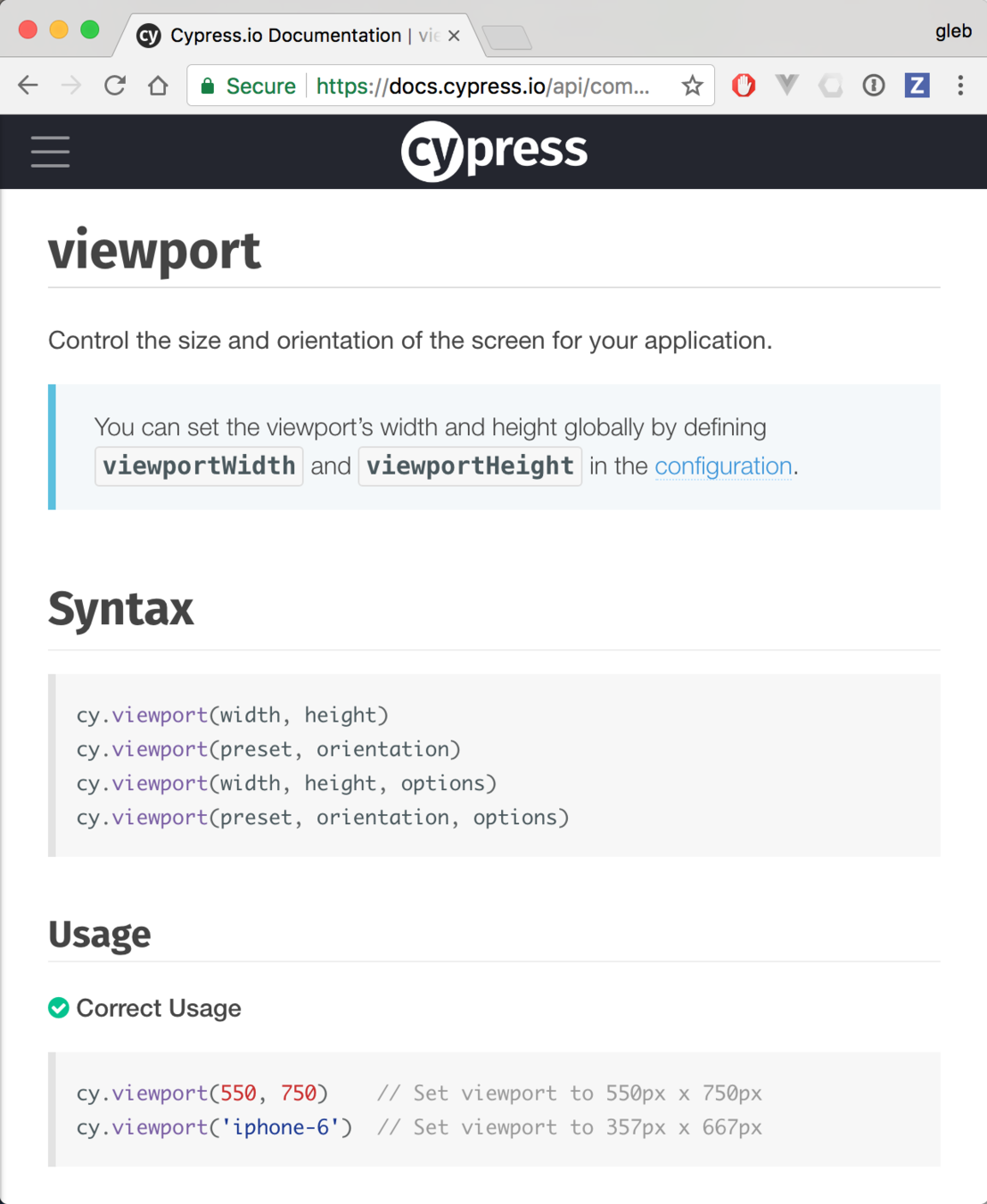Image resolution: width=987 pixels, height=1204 pixels.
Task: Click the Correct Usage label
Action: (159, 1008)
